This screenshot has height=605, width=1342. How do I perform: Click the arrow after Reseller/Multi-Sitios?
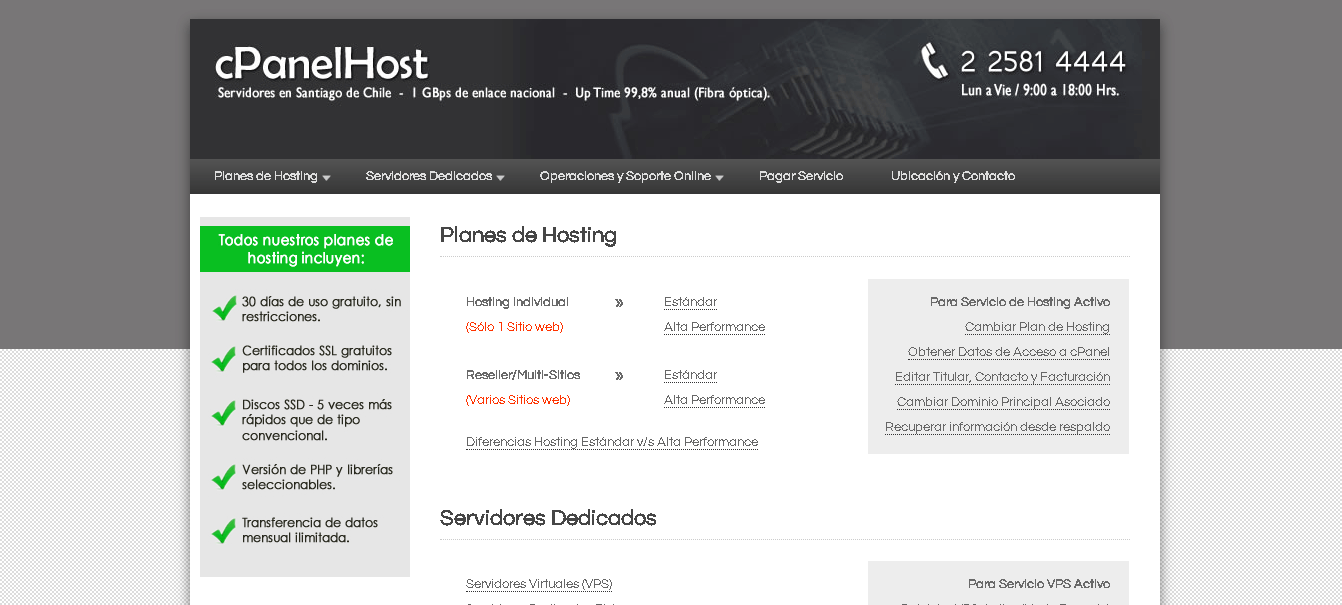619,375
